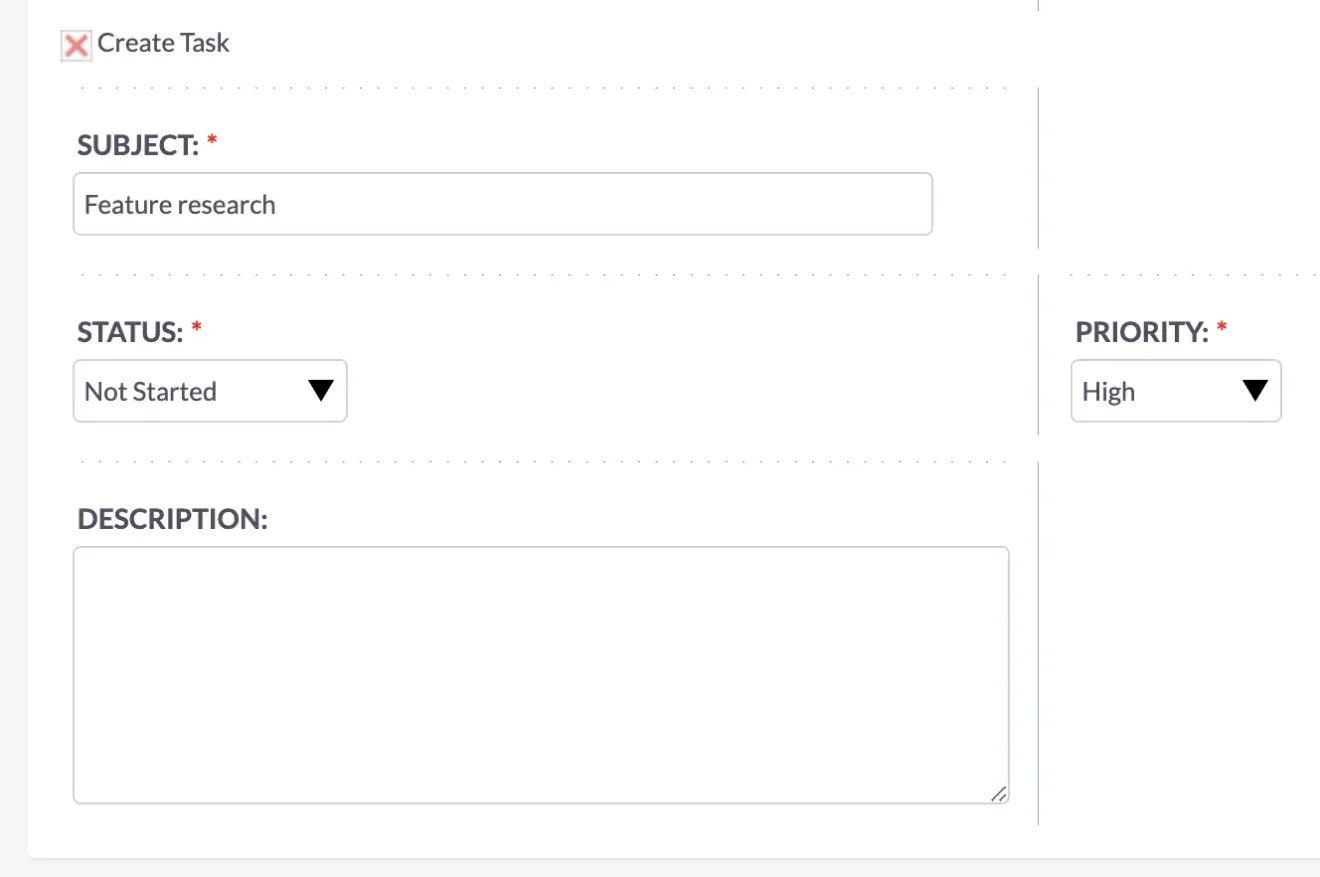Click inside the Feature research subject field
Screen dimensions: 1320x877
pos(500,203)
